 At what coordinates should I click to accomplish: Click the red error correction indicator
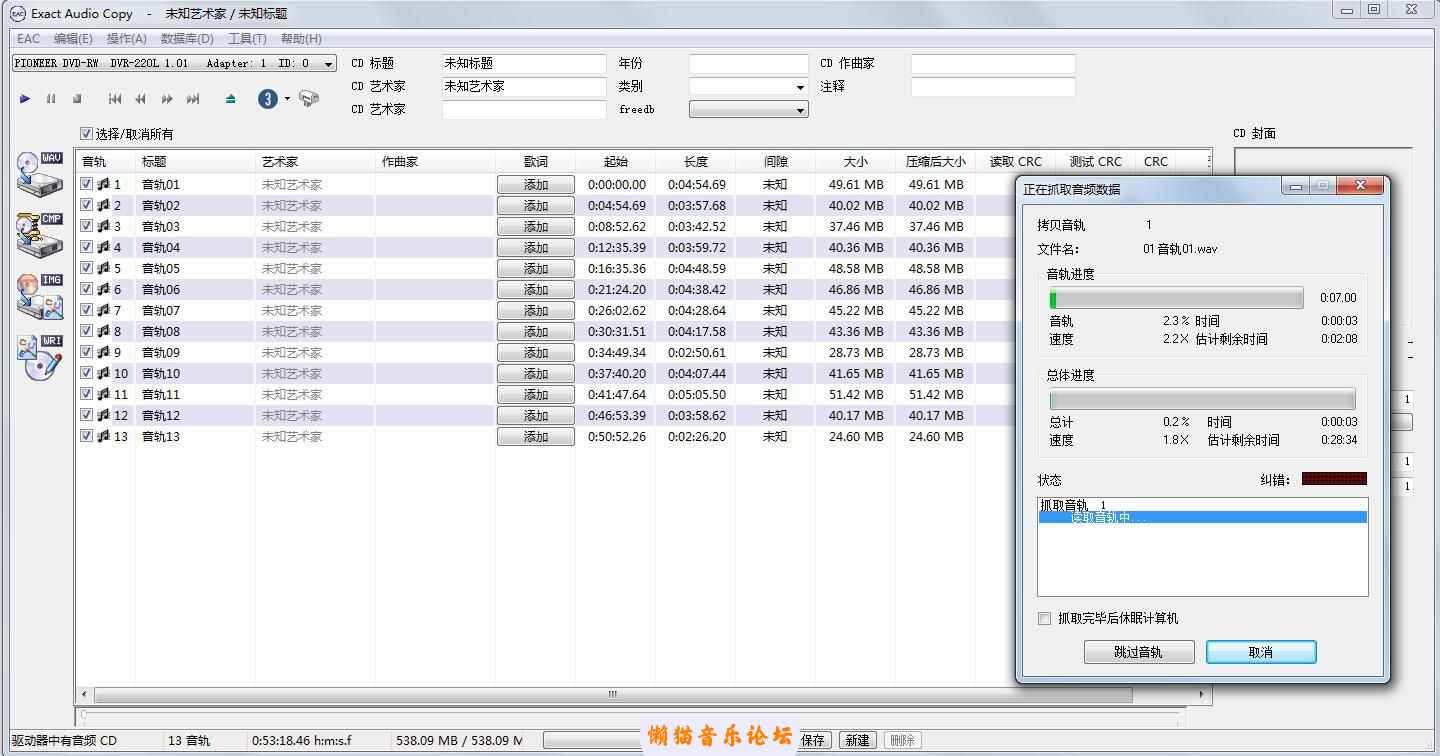[x=1334, y=479]
